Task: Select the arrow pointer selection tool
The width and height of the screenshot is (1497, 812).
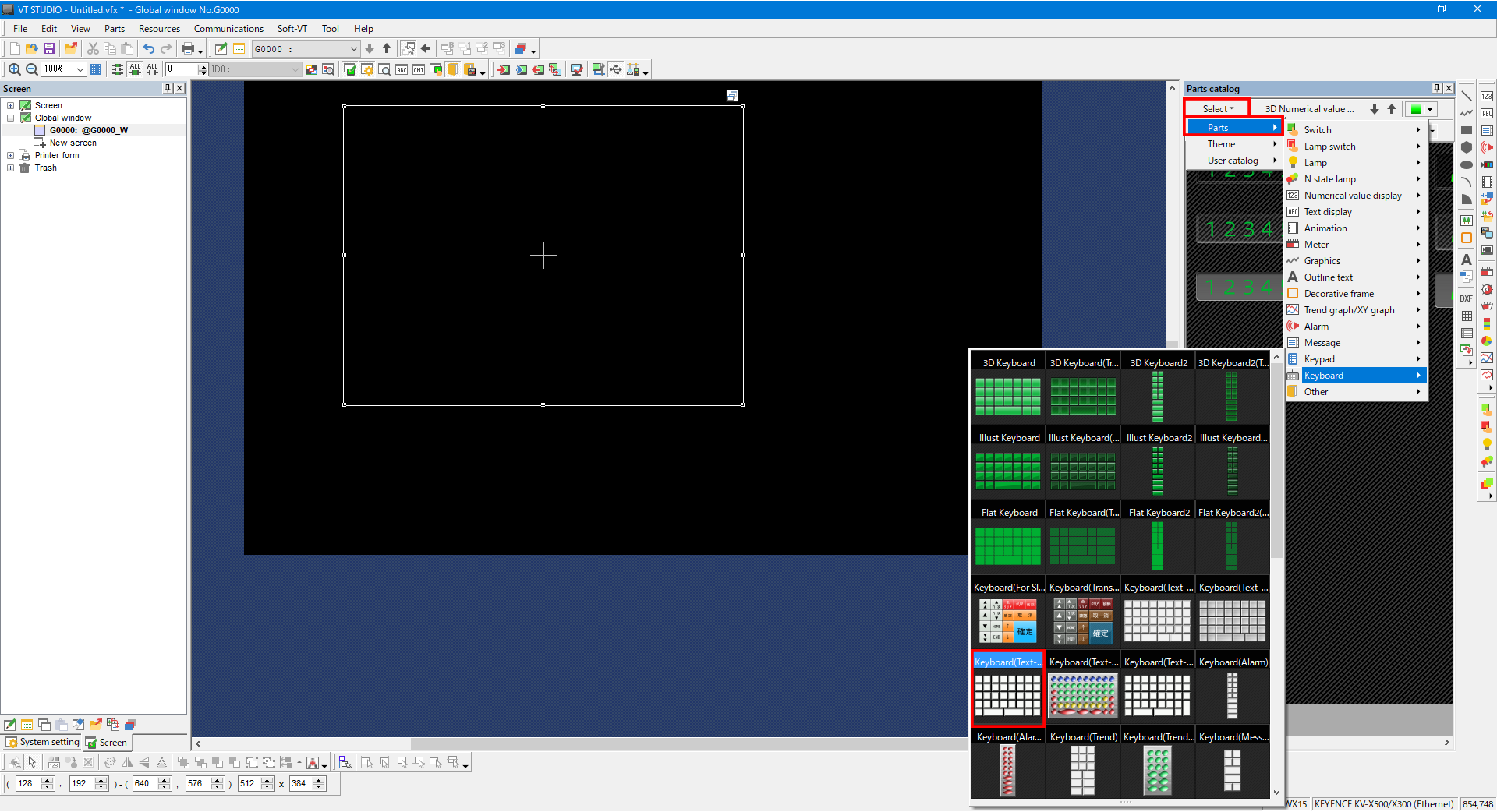Action: click(33, 762)
